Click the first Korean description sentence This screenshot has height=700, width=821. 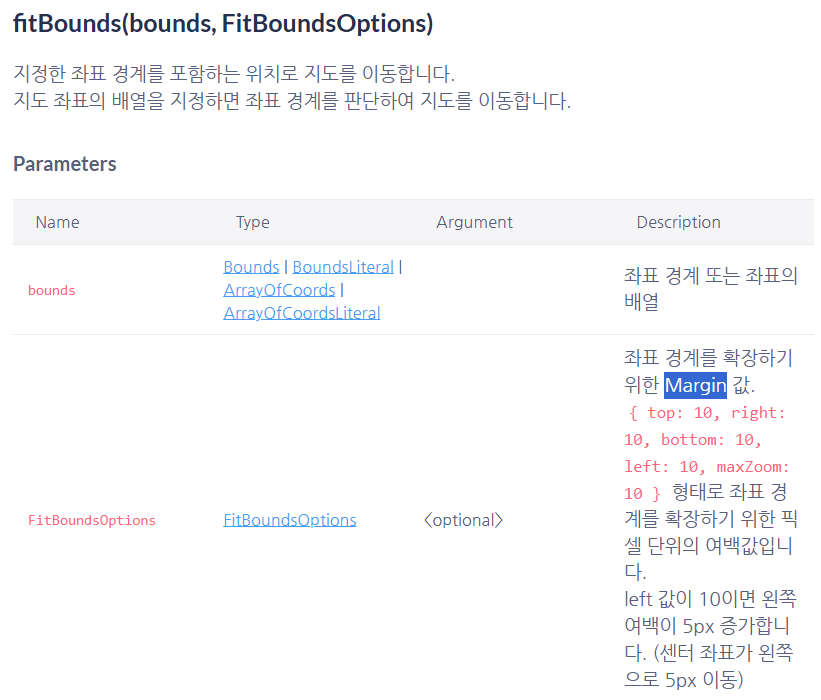pos(234,74)
